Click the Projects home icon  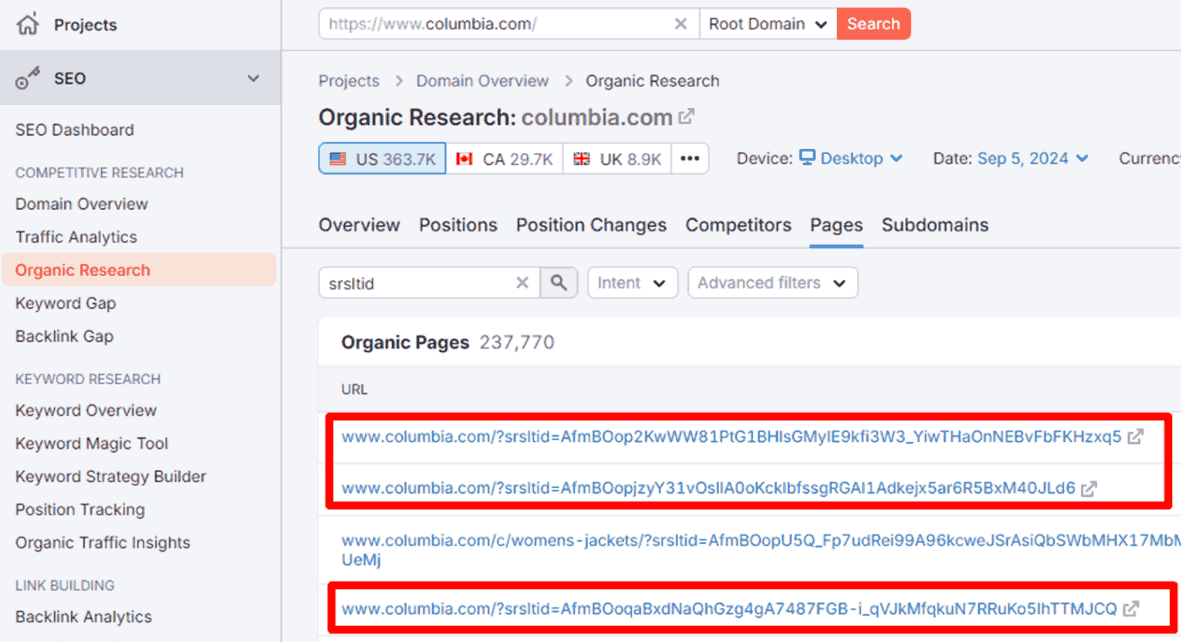[28, 24]
